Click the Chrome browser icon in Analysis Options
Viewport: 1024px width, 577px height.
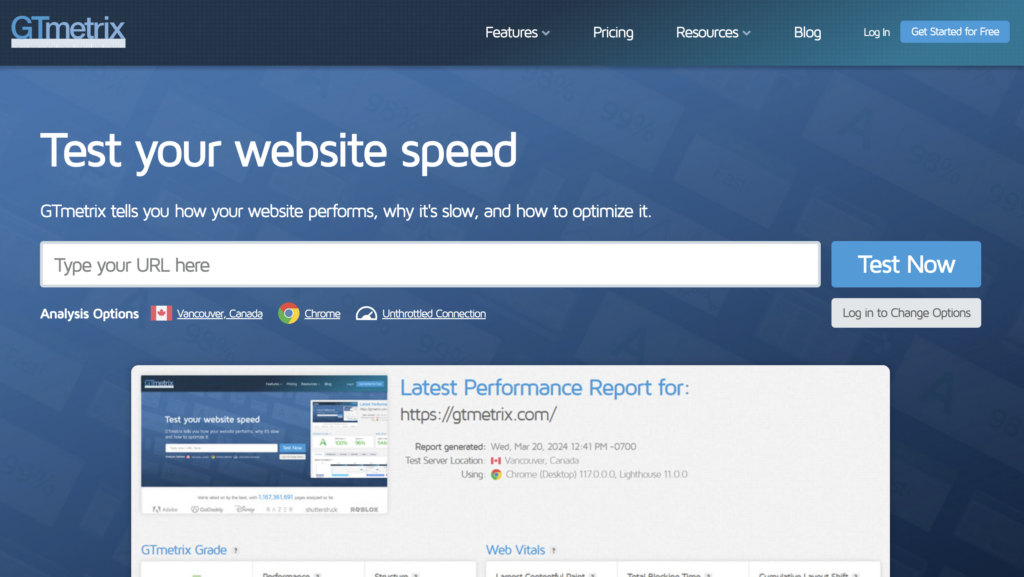pos(291,312)
